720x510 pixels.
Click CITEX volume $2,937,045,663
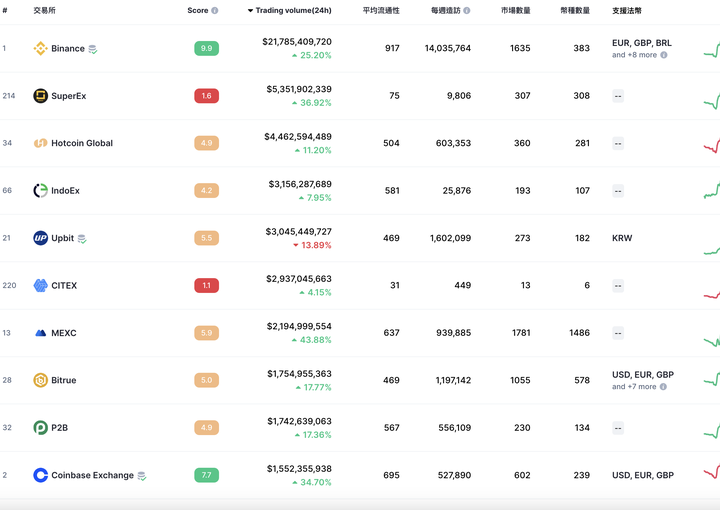click(x=299, y=279)
